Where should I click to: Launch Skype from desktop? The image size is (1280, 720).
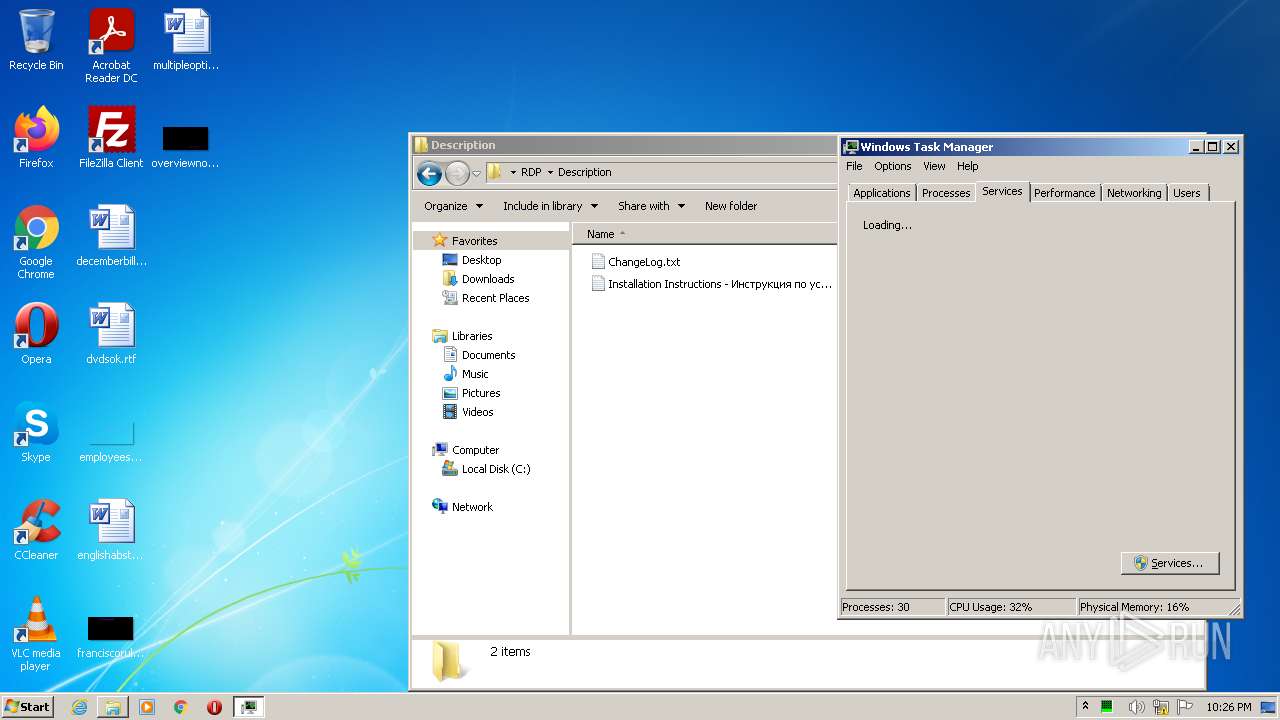point(36,432)
